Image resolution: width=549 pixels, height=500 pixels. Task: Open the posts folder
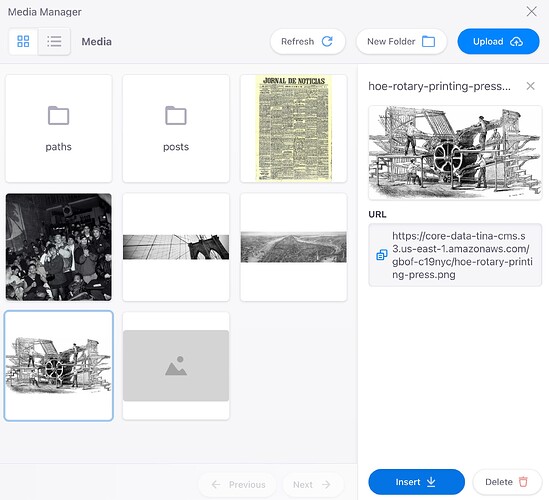click(176, 129)
